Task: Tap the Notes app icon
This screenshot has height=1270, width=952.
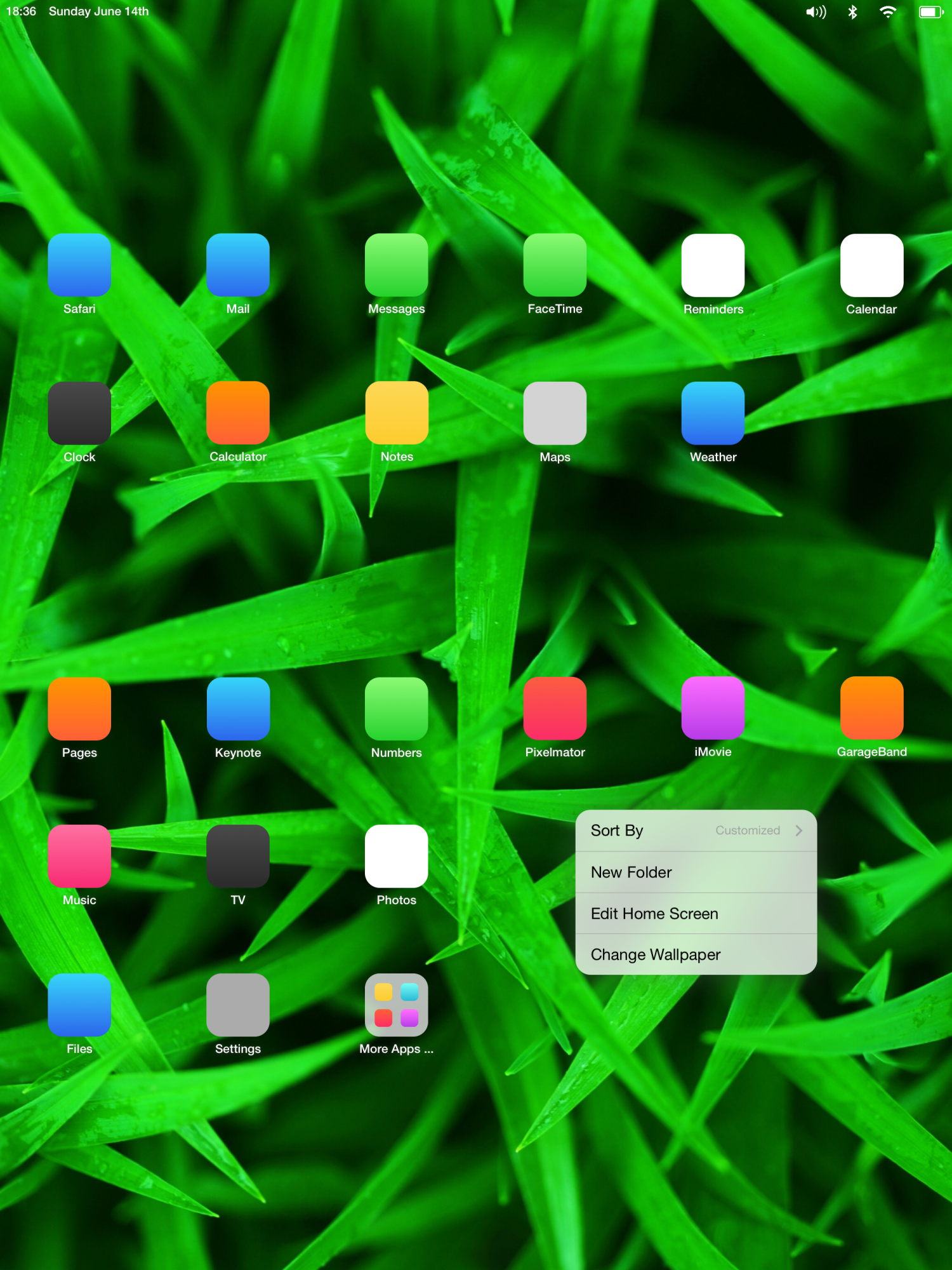Action: [x=397, y=413]
